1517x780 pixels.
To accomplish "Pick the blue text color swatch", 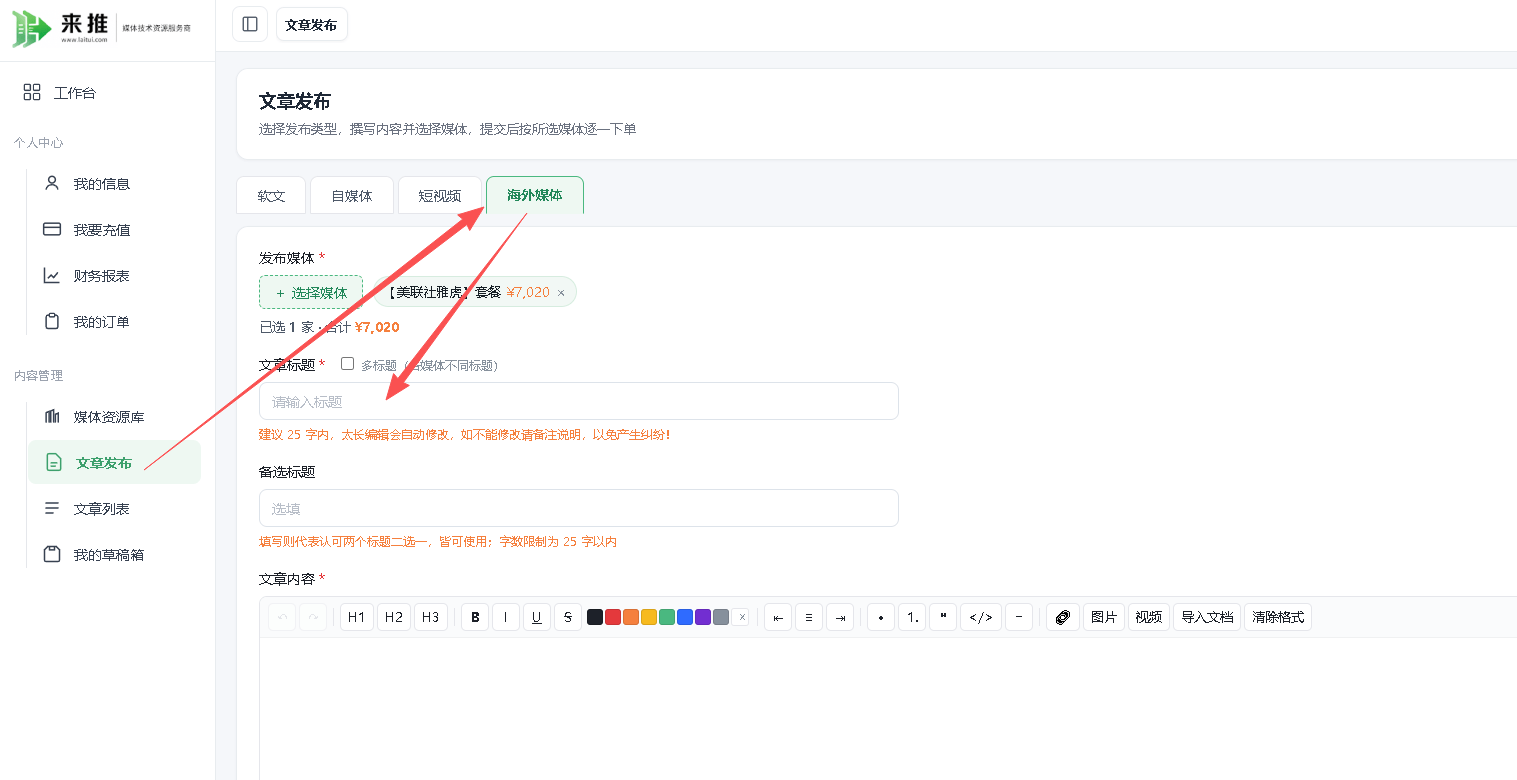I will coord(685,617).
